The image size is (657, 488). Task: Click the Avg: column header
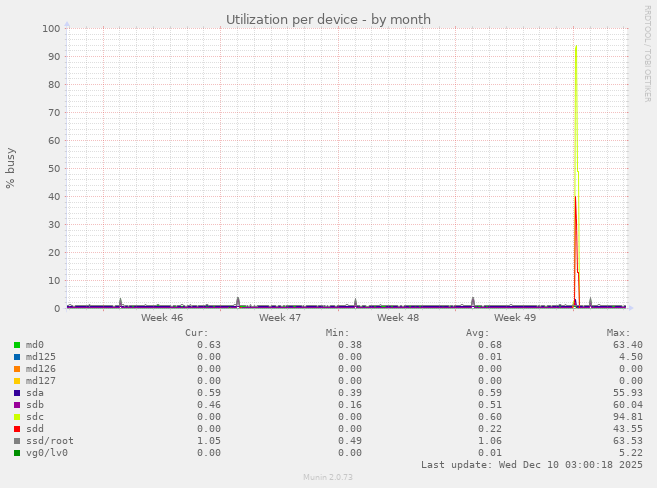(x=478, y=333)
